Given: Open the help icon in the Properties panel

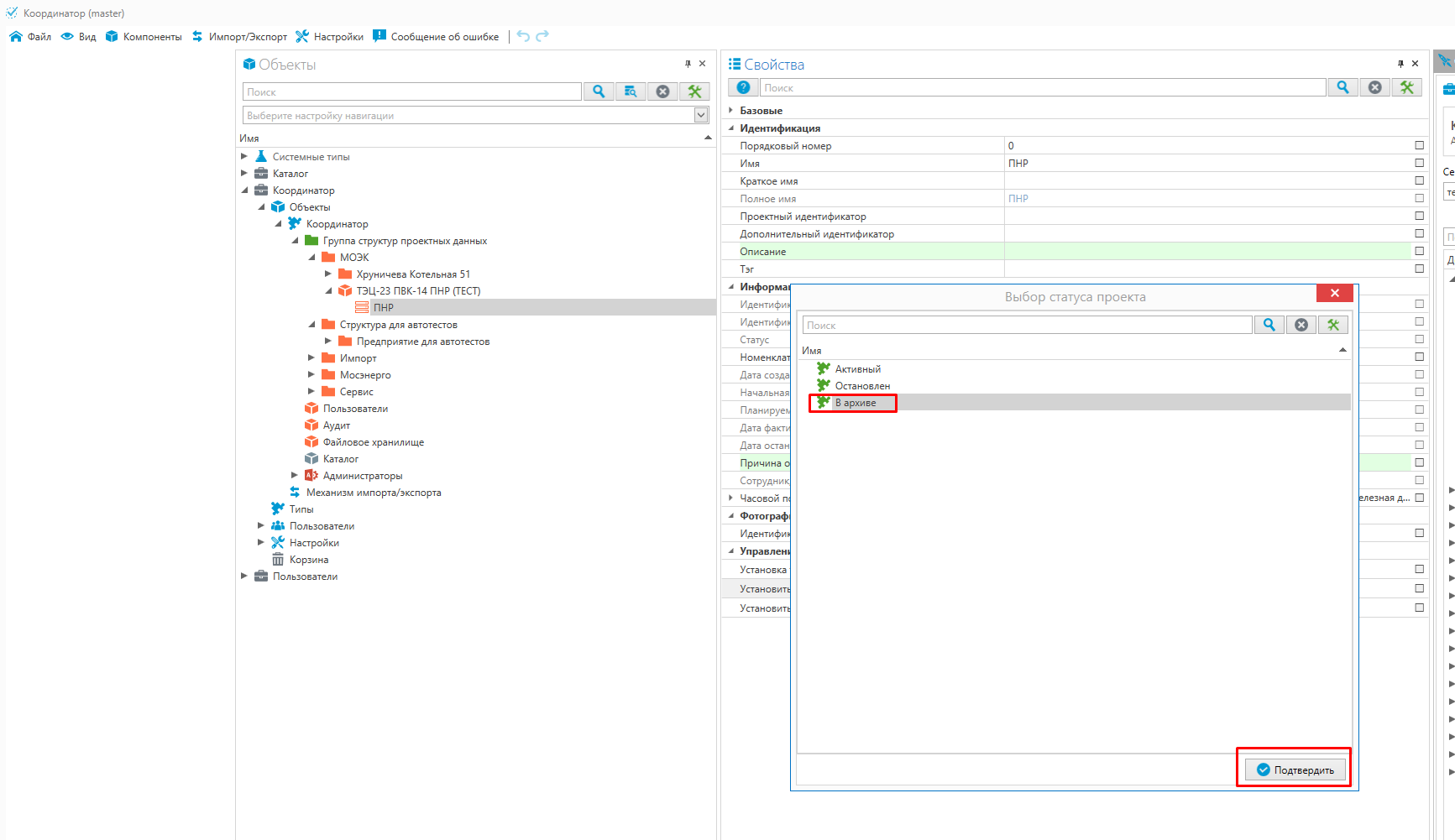Looking at the screenshot, I should pyautogui.click(x=743, y=87).
